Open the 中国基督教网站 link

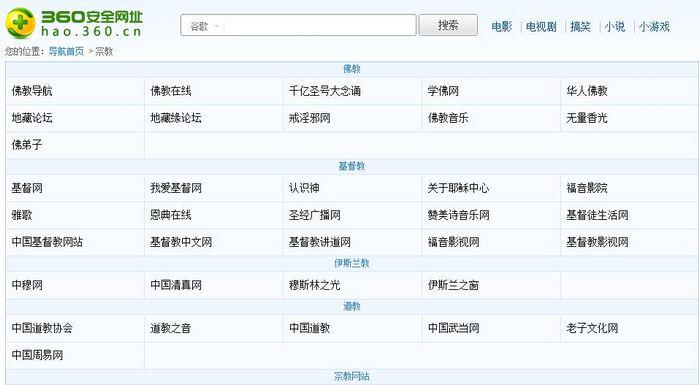point(47,242)
